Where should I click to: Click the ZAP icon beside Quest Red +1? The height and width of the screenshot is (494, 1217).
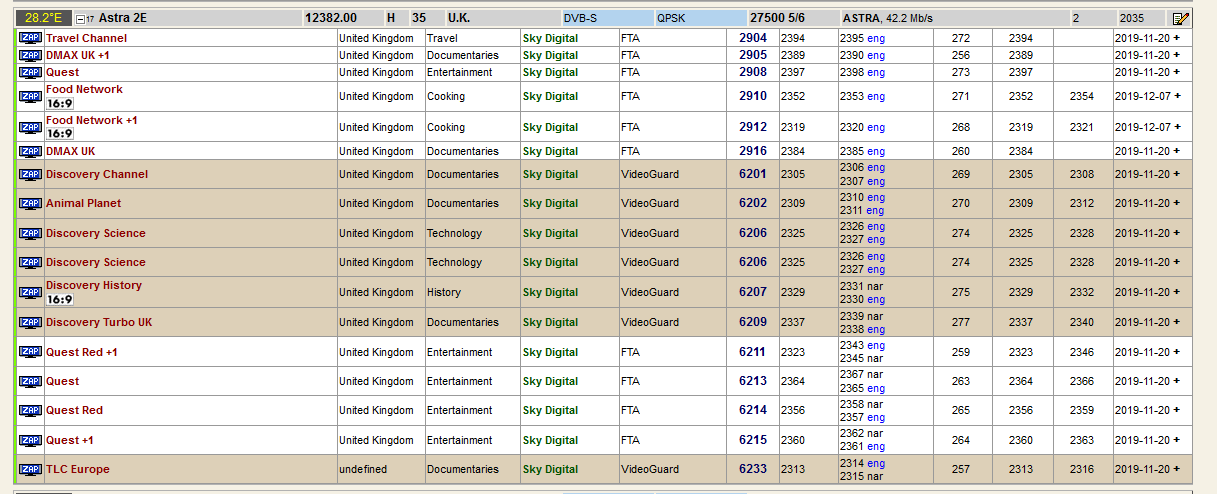[x=30, y=353]
